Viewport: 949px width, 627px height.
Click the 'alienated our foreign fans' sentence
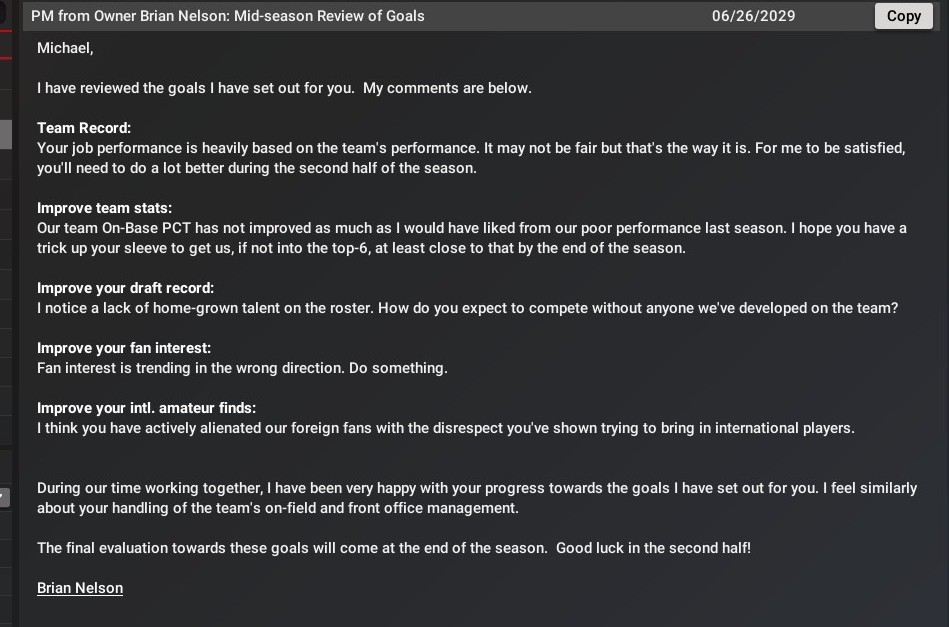point(446,428)
